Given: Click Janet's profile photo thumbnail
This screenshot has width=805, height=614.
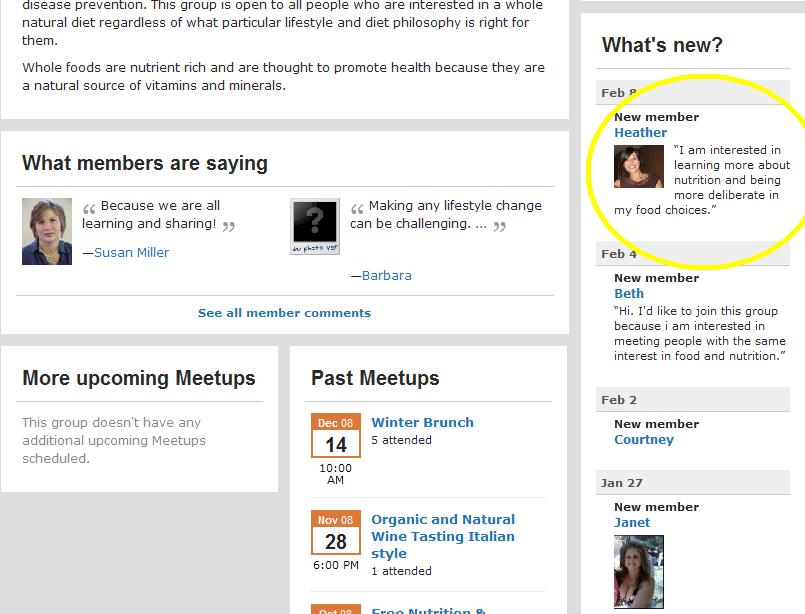Looking at the screenshot, I should click(638, 571).
